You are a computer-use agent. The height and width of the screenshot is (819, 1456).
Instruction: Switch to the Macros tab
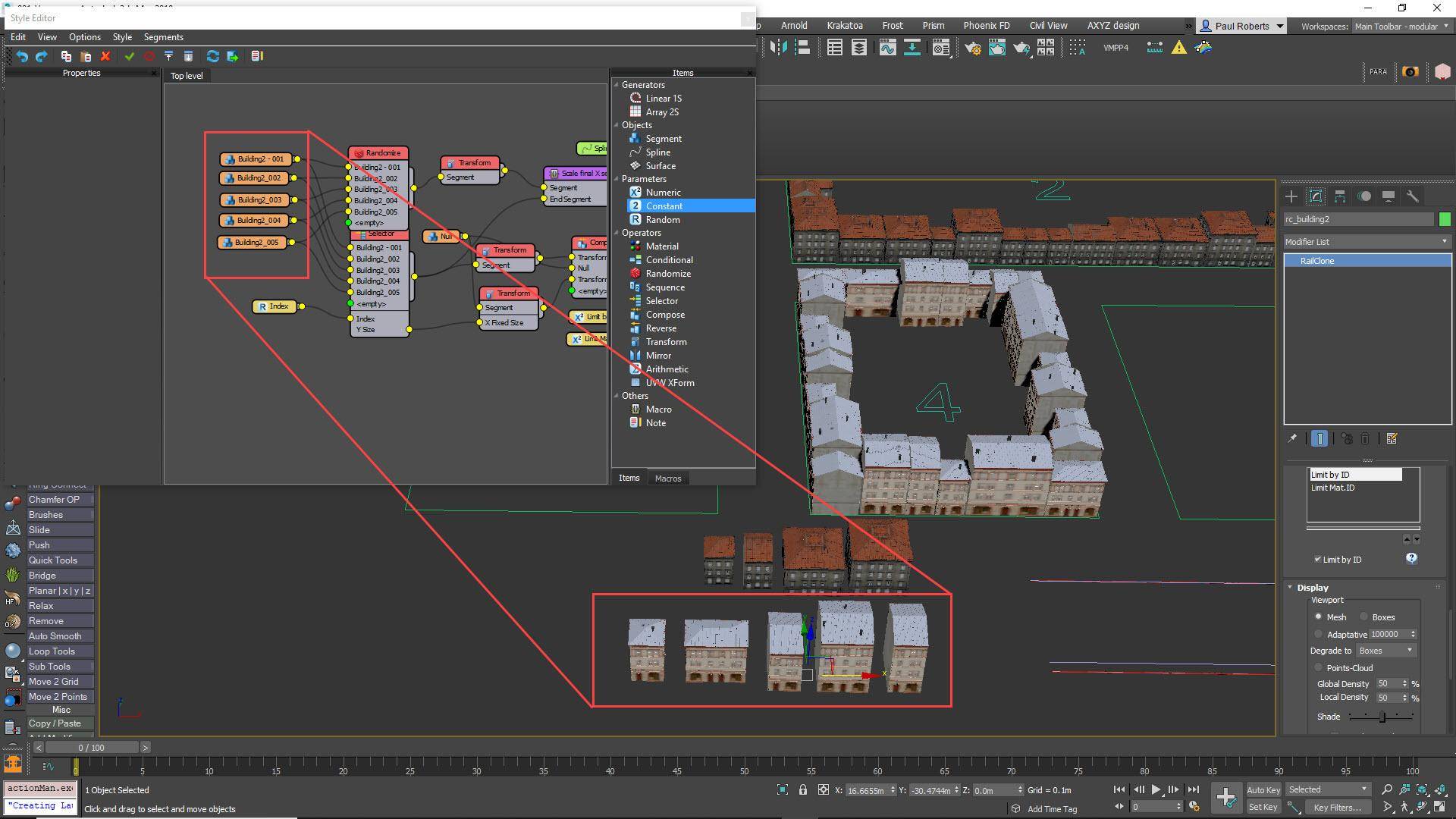(x=668, y=478)
